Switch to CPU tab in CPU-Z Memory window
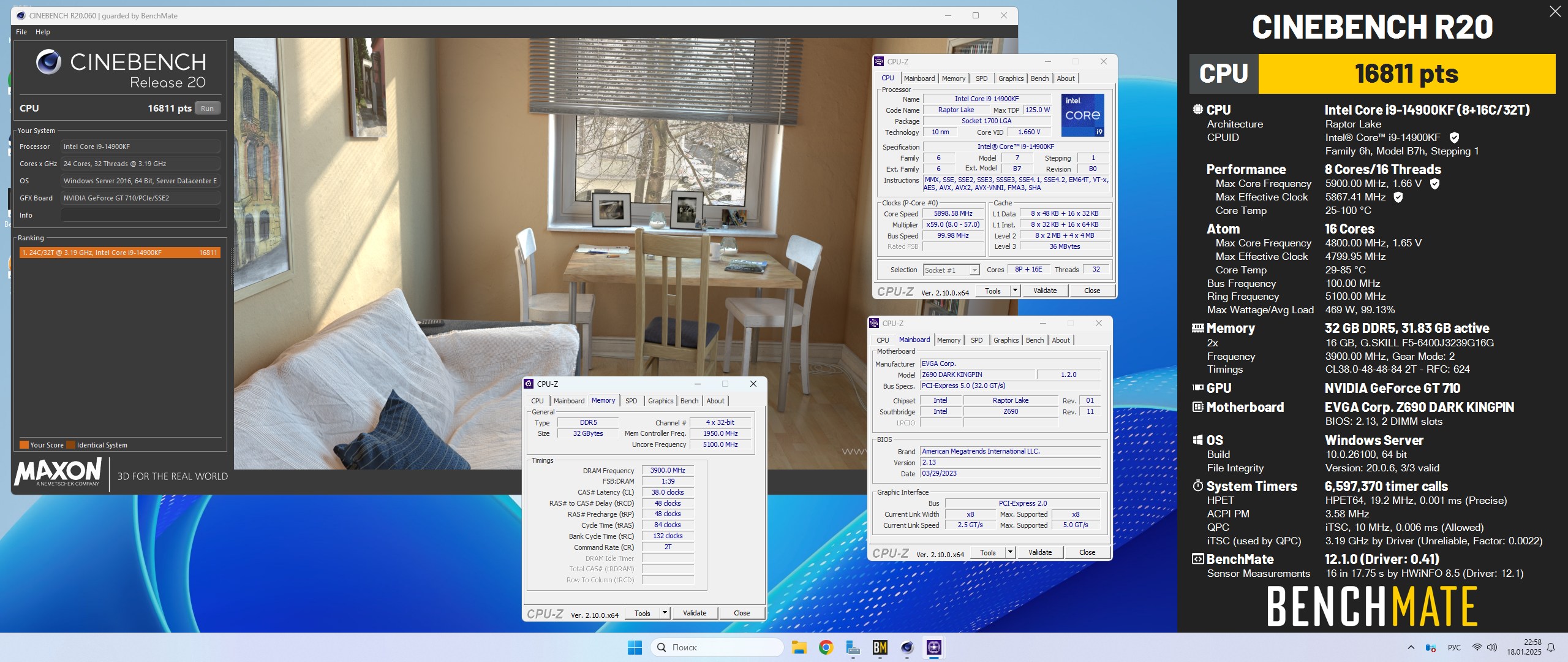Viewport: 1568px width, 662px height. [537, 401]
